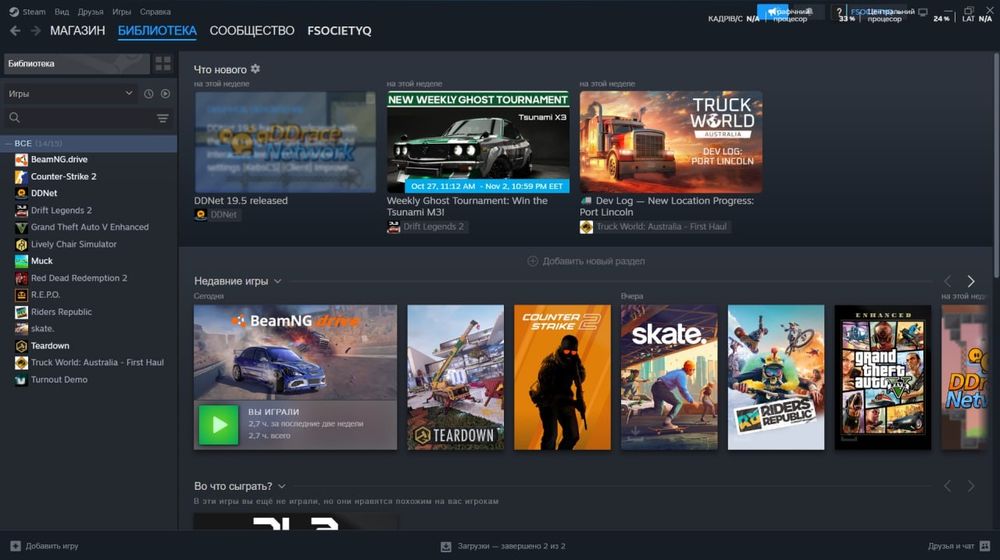Open the Игры menu

(x=121, y=11)
